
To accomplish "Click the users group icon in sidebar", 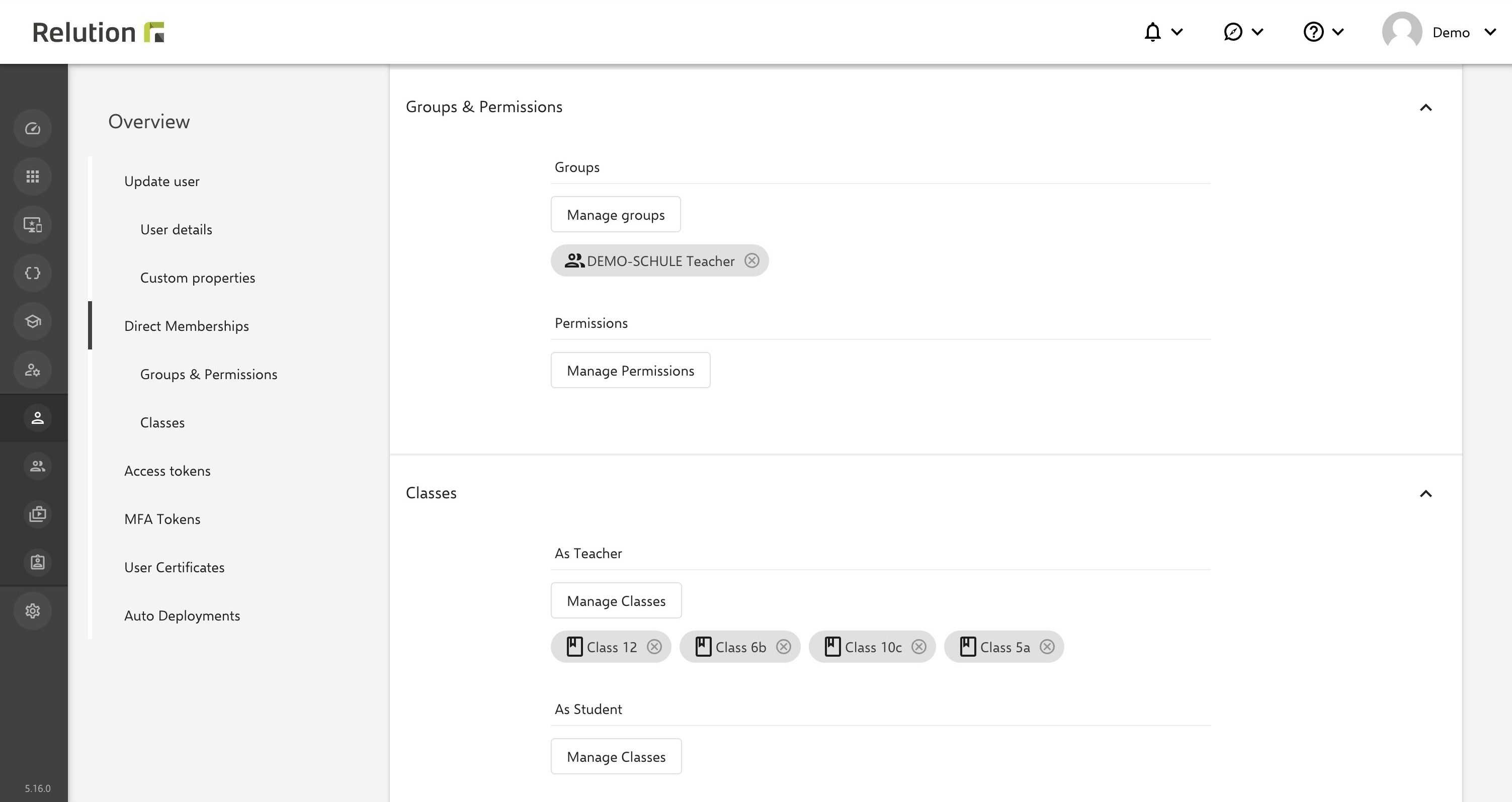I will tap(34, 466).
